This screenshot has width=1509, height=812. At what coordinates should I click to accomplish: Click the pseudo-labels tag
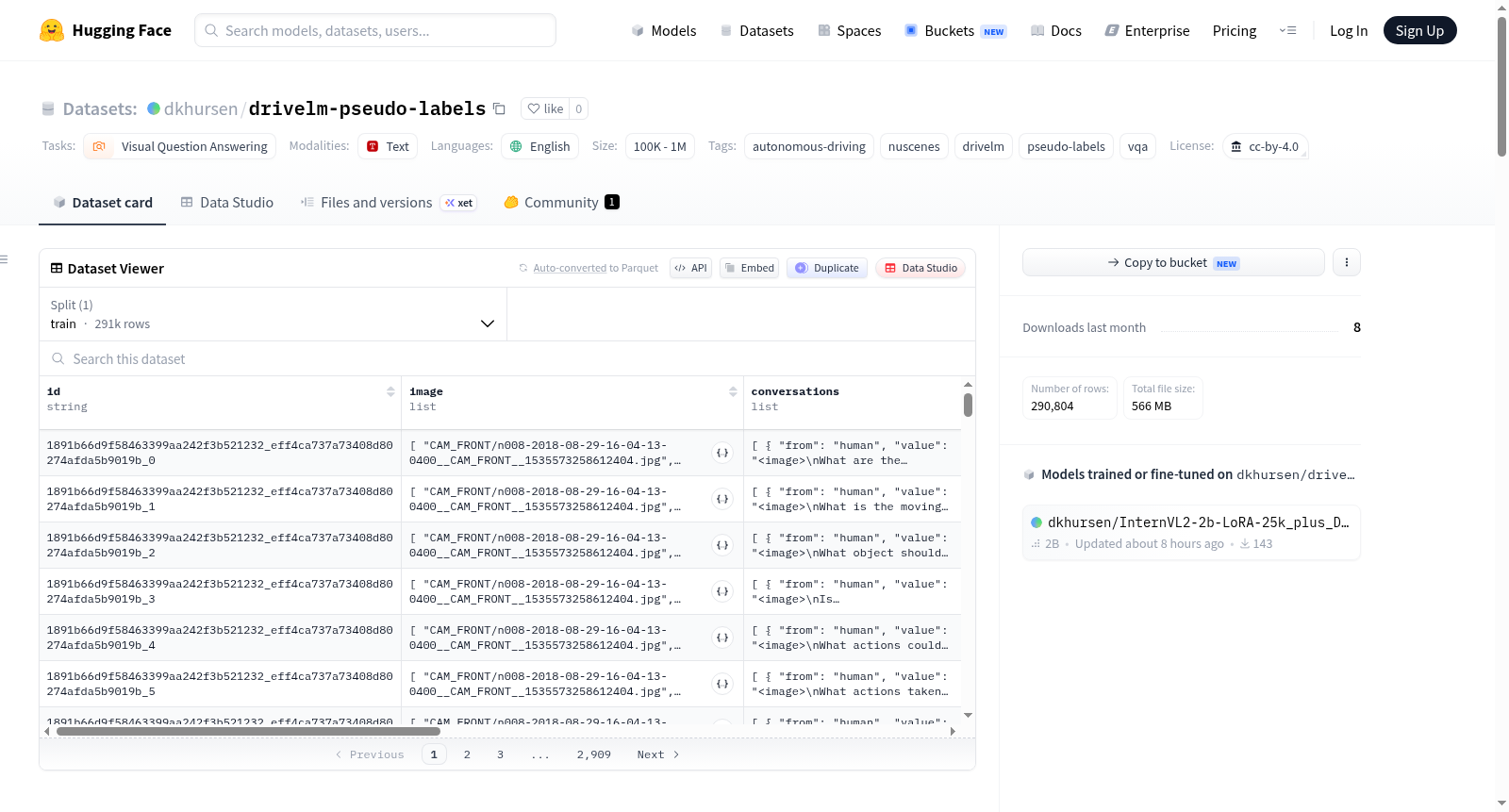(x=1066, y=146)
